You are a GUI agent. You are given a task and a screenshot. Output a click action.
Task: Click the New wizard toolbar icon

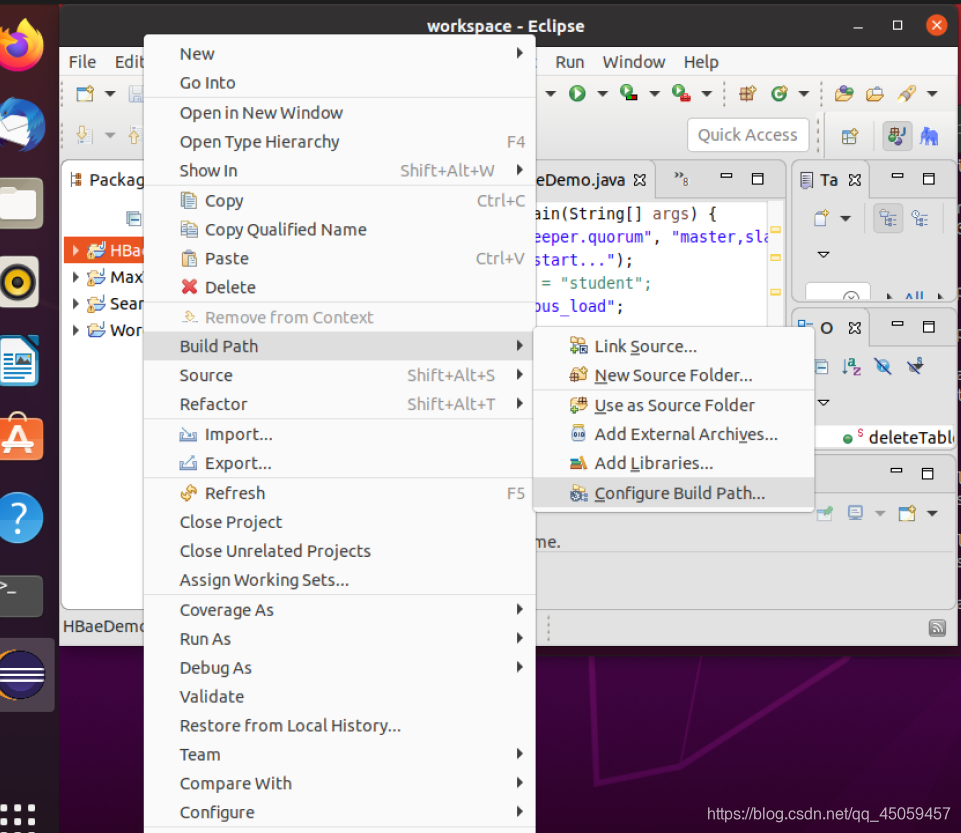[85, 93]
